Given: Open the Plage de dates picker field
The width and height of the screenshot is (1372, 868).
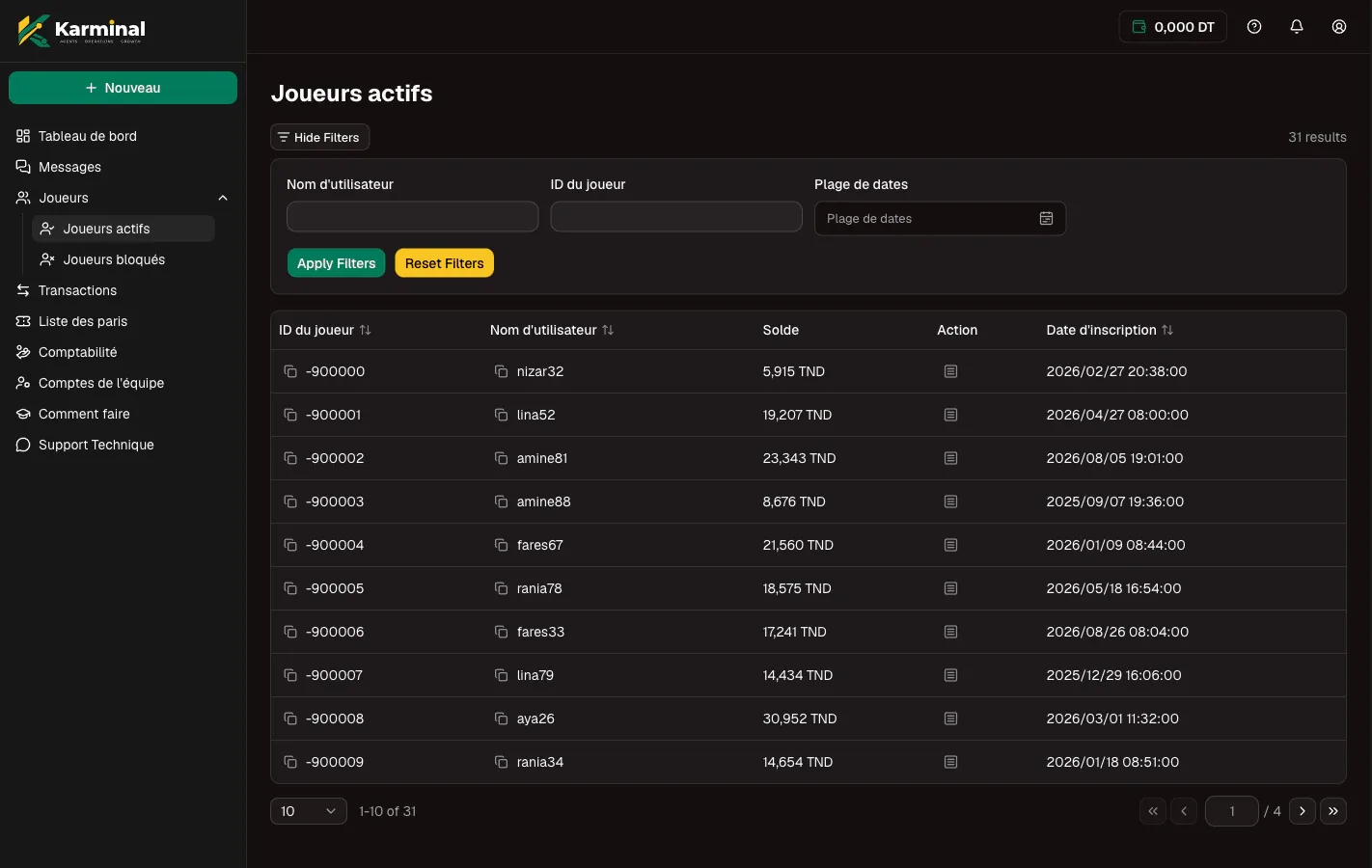Looking at the screenshot, I should pos(940,219).
